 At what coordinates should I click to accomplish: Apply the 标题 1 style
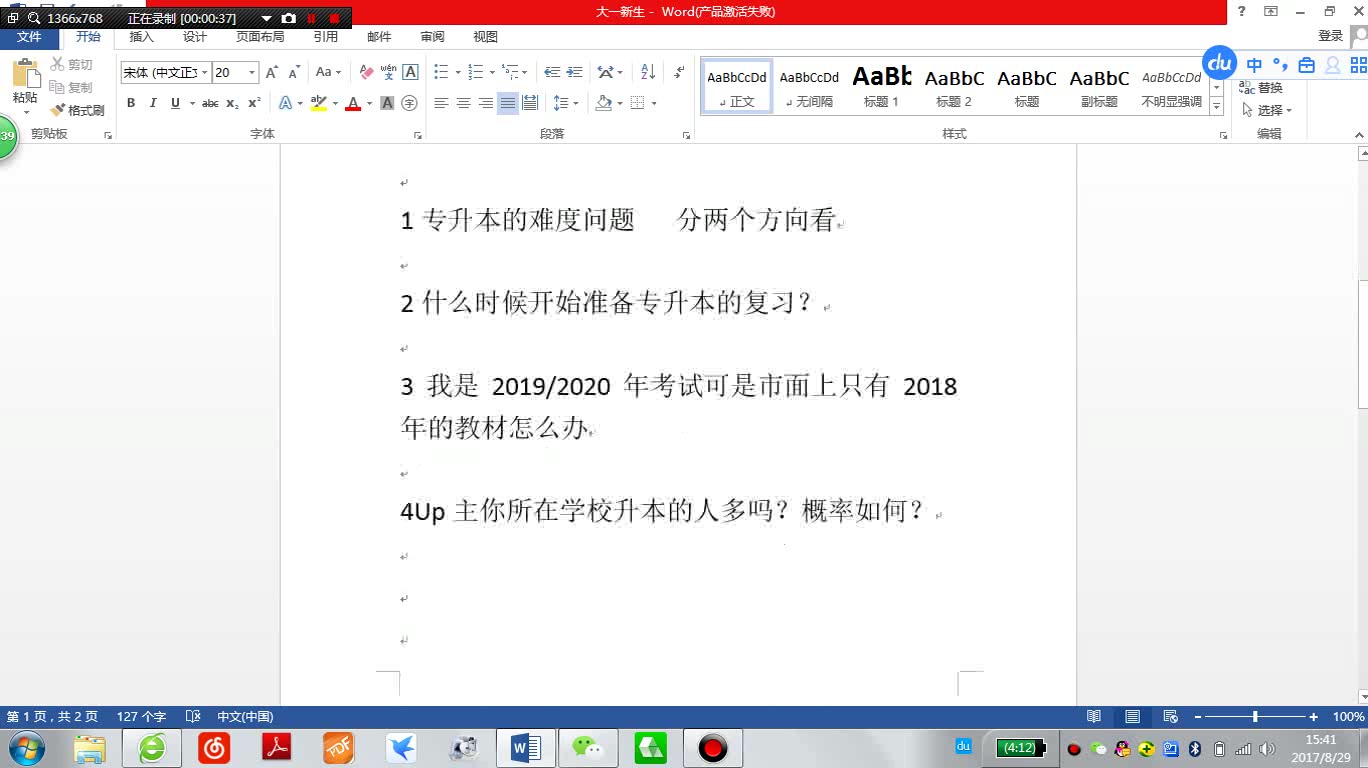pos(881,86)
